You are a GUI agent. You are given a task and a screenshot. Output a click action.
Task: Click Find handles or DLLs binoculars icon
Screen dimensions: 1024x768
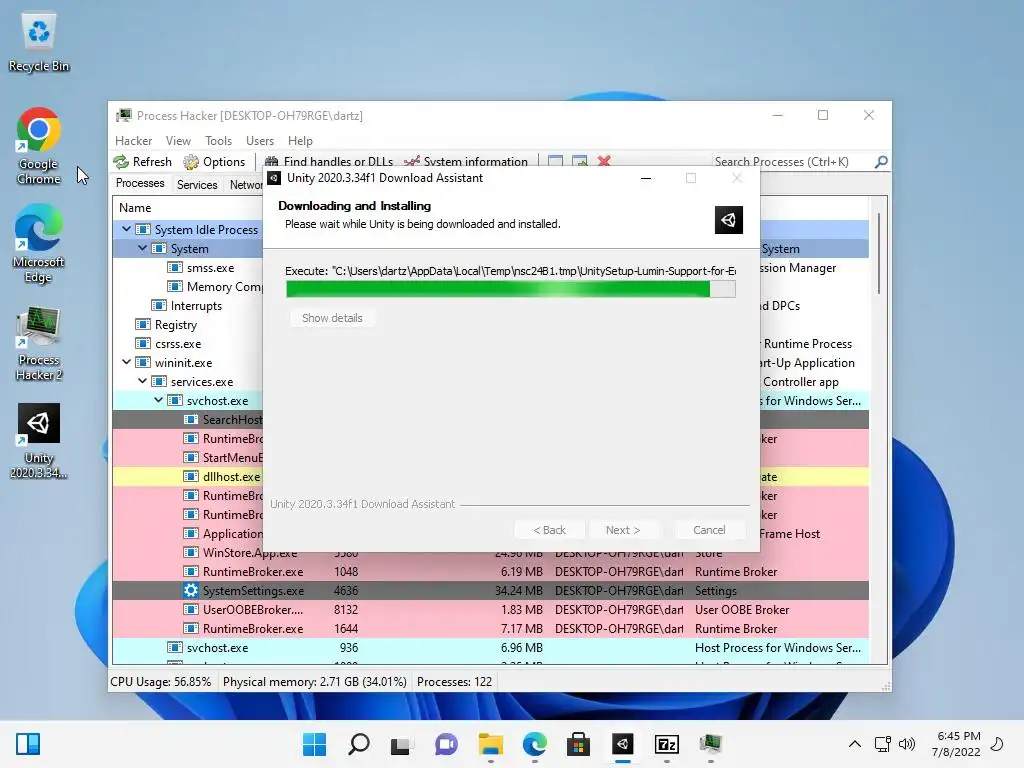[x=272, y=162]
